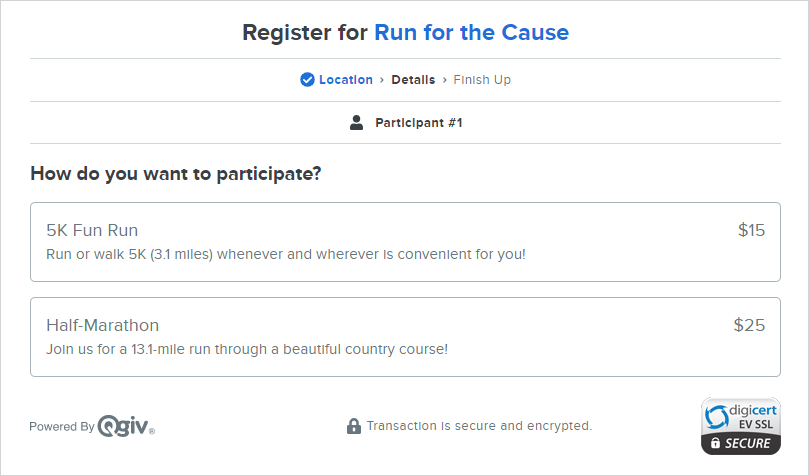Screen dimensions: 809x476
Task: Click the padlock icon near secure transaction text
Action: click(x=353, y=426)
